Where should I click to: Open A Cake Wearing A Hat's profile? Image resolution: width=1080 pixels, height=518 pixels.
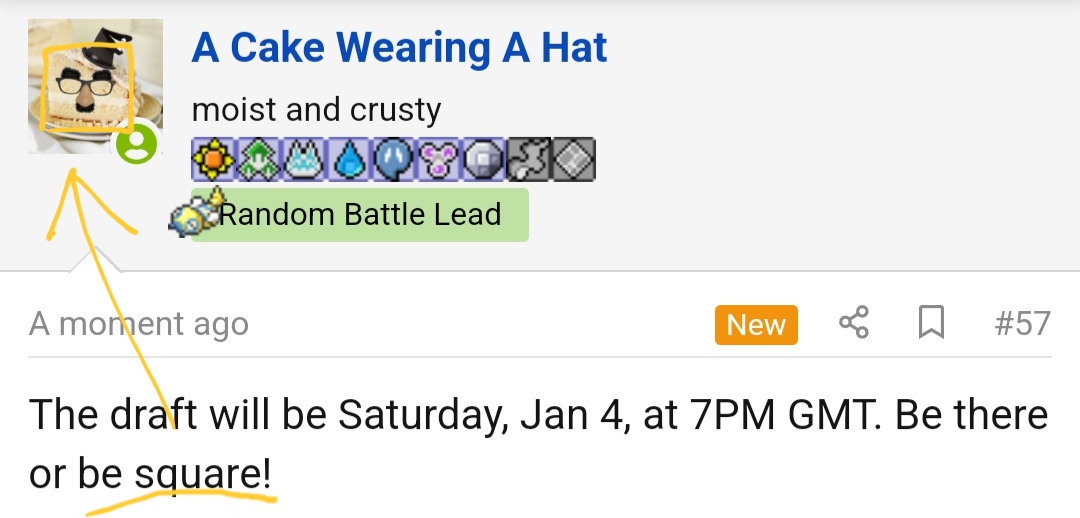pos(399,48)
